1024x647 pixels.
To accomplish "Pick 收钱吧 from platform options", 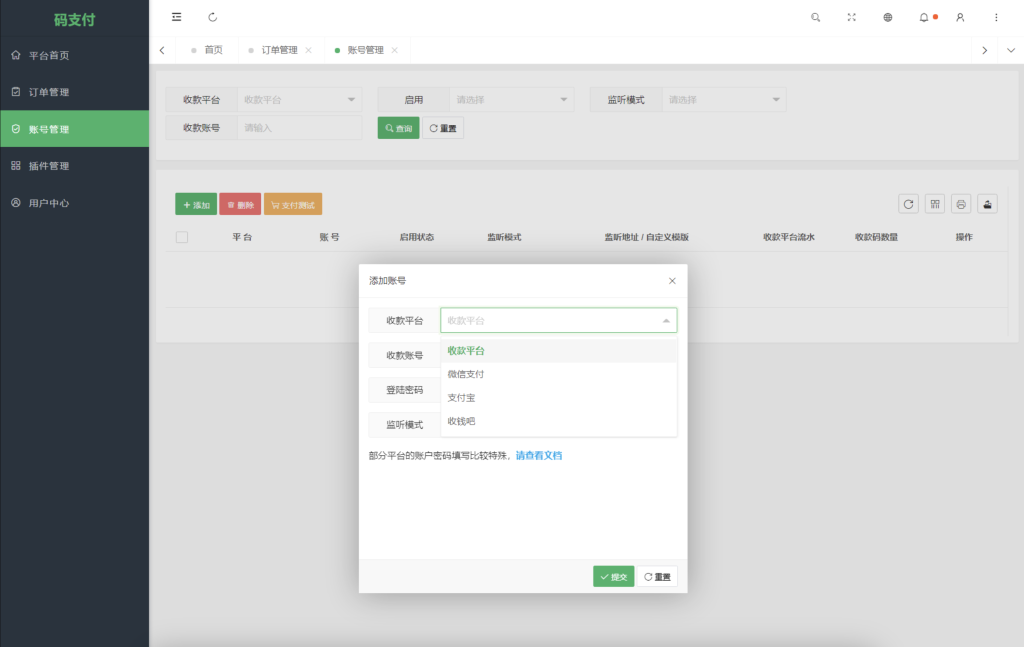I will [x=461, y=421].
